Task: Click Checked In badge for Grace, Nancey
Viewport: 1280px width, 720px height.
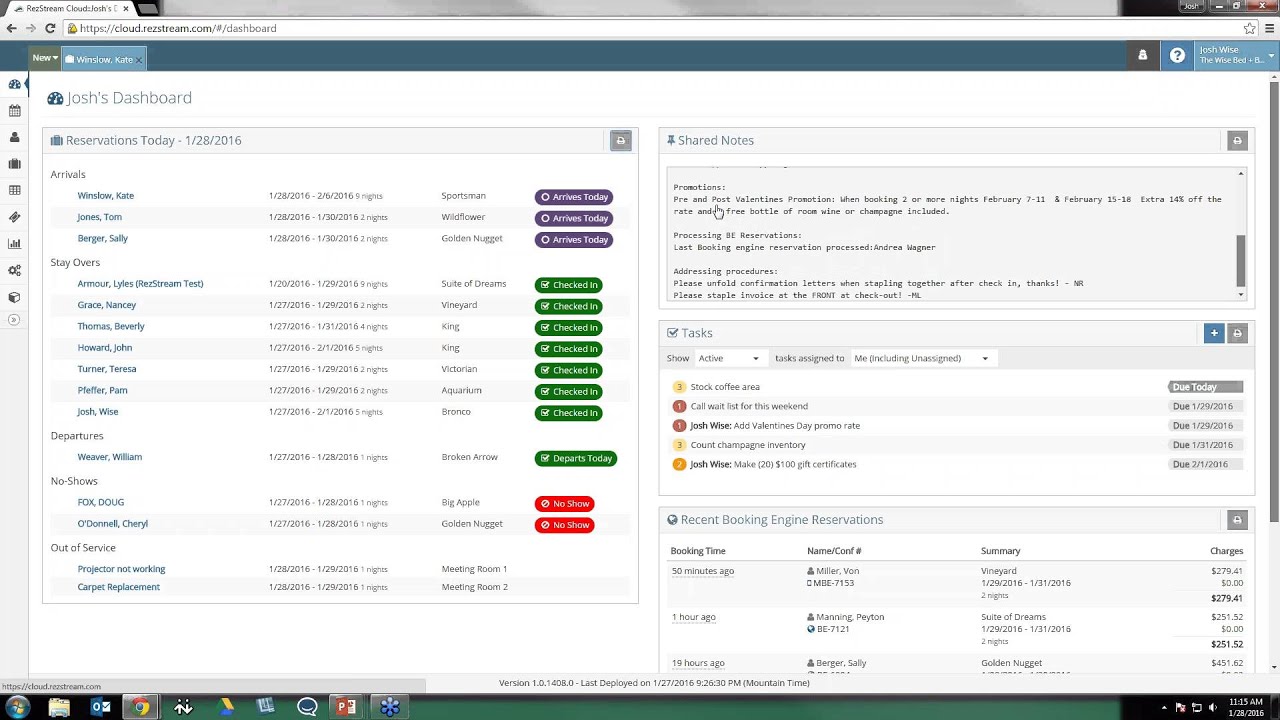Action: point(568,306)
